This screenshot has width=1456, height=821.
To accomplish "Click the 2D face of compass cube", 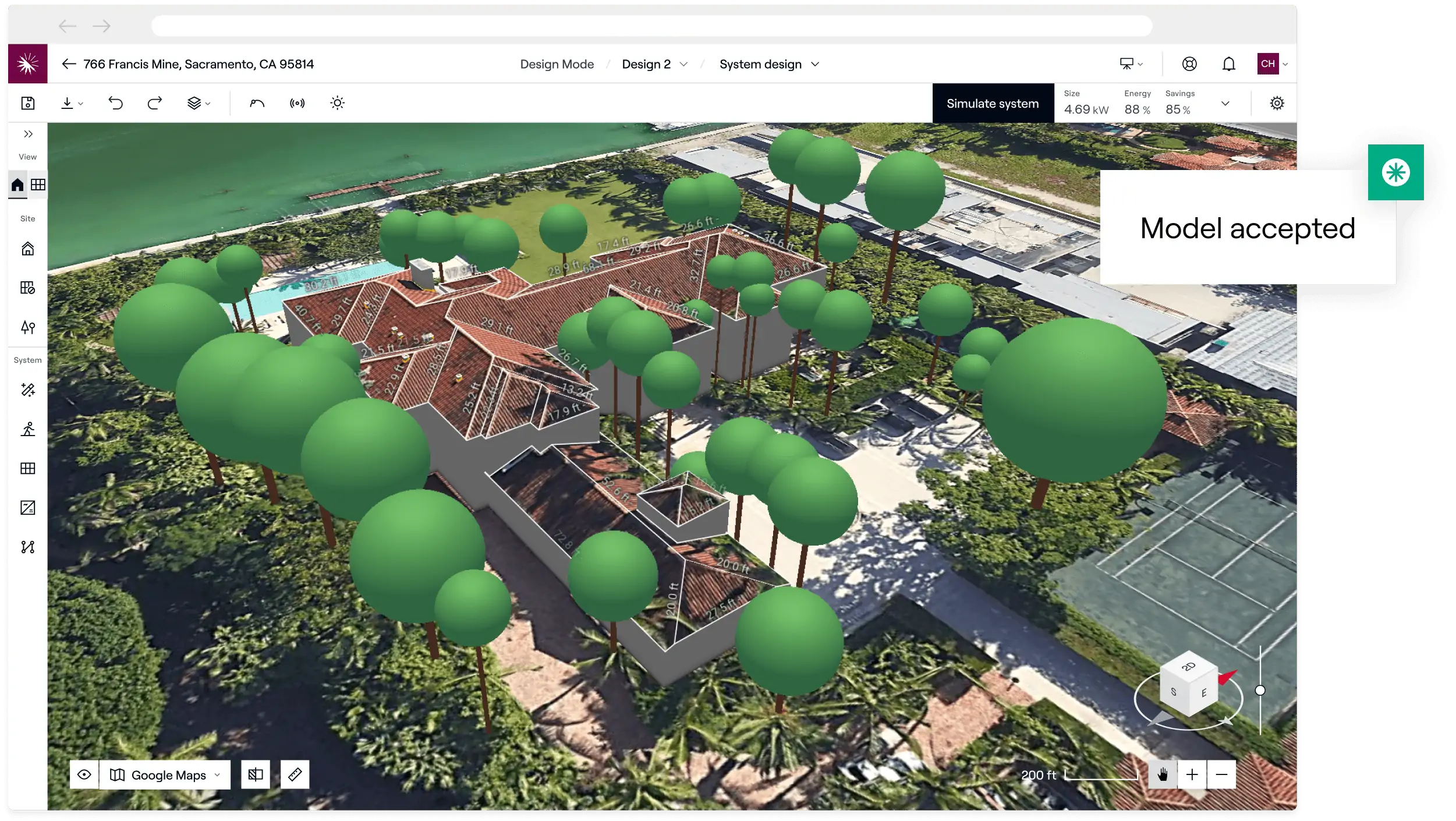I will coord(1188,667).
